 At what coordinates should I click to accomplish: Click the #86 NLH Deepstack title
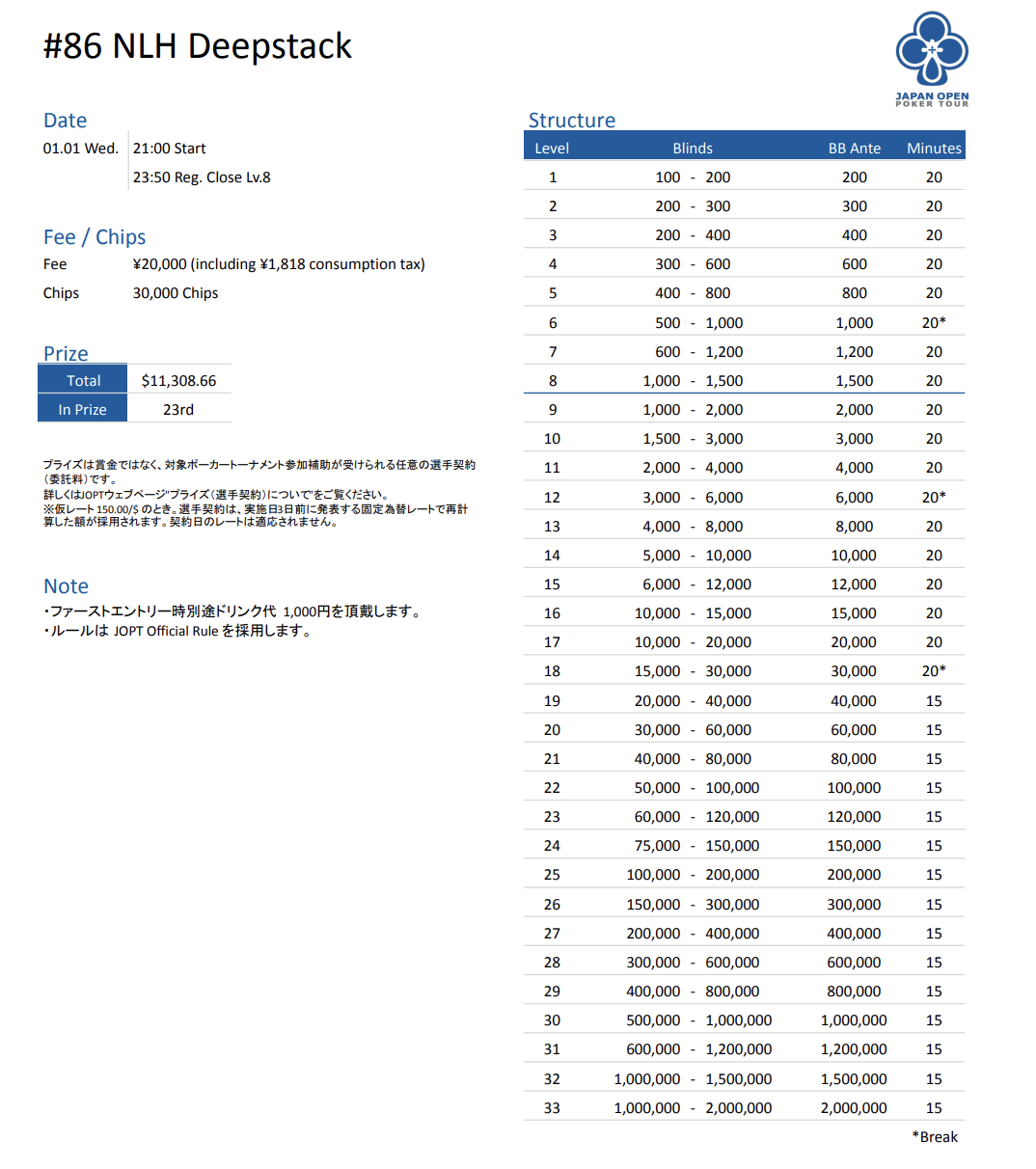tap(198, 46)
